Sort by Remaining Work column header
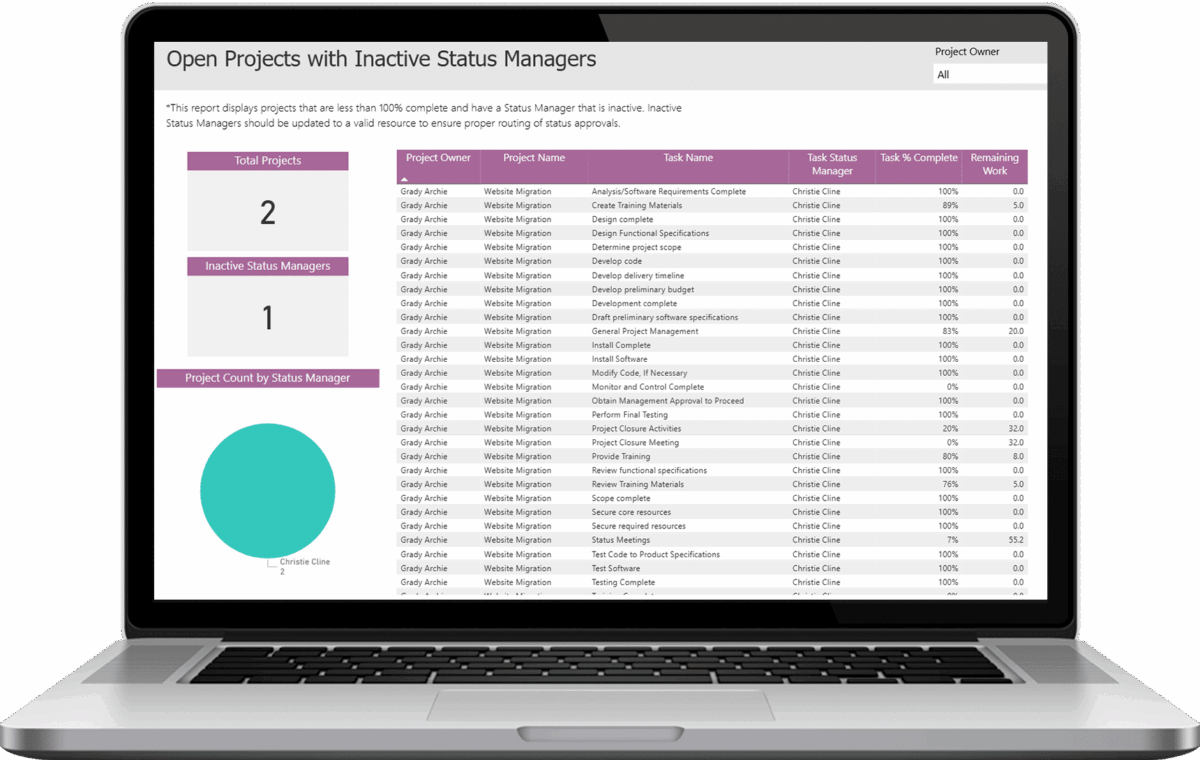This screenshot has width=1200, height=760. pyautogui.click(x=994, y=164)
